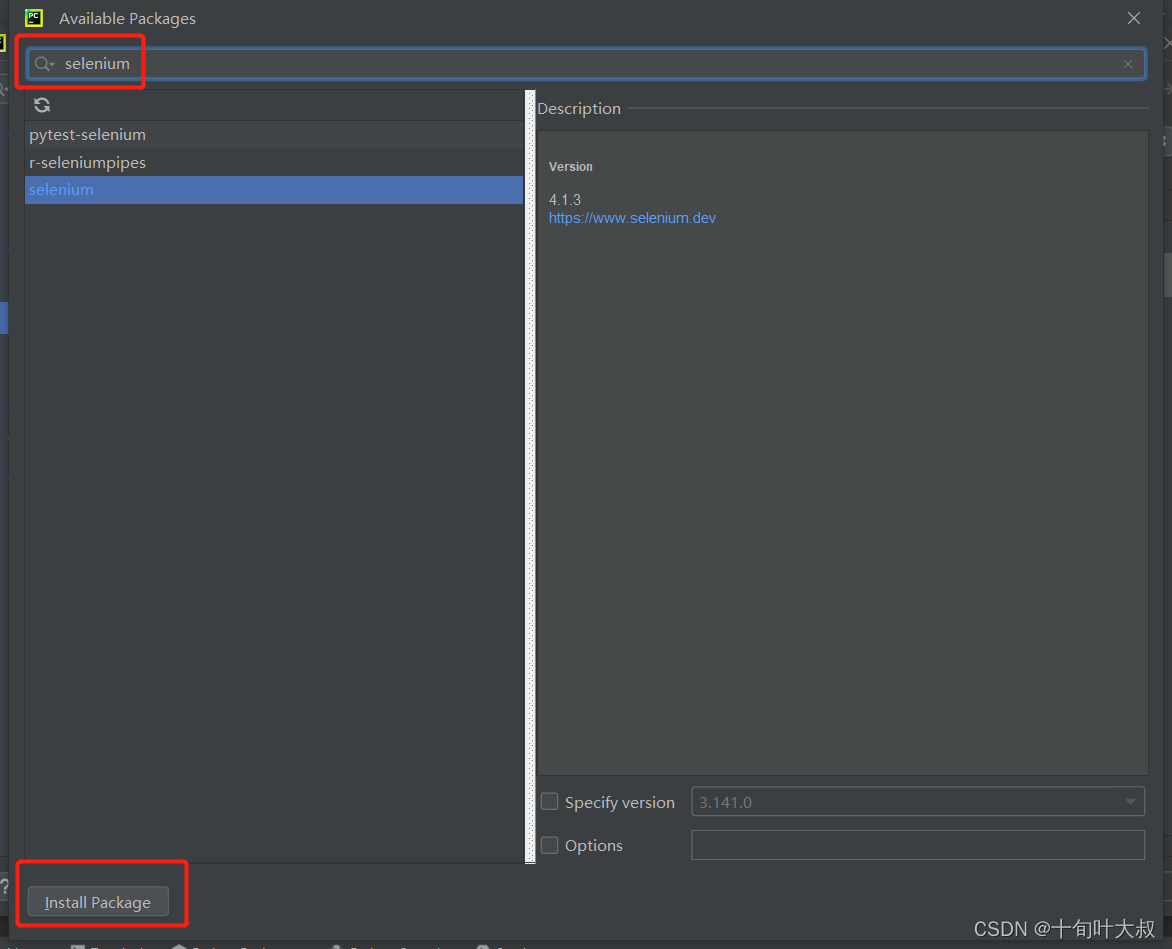
Task: Click the vertical splitter between list and description
Action: tap(530, 477)
